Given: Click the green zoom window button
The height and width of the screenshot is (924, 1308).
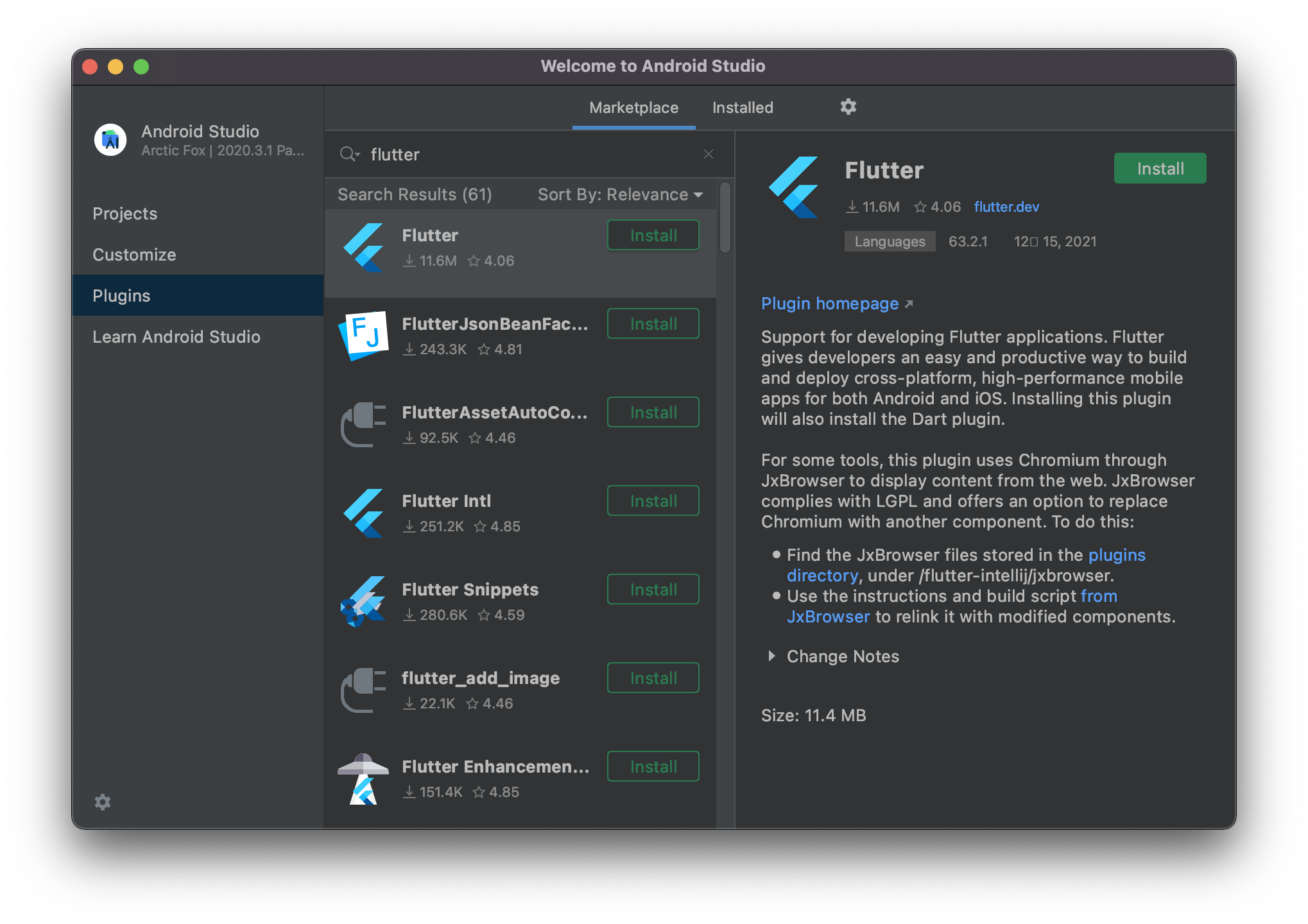Looking at the screenshot, I should pyautogui.click(x=141, y=67).
